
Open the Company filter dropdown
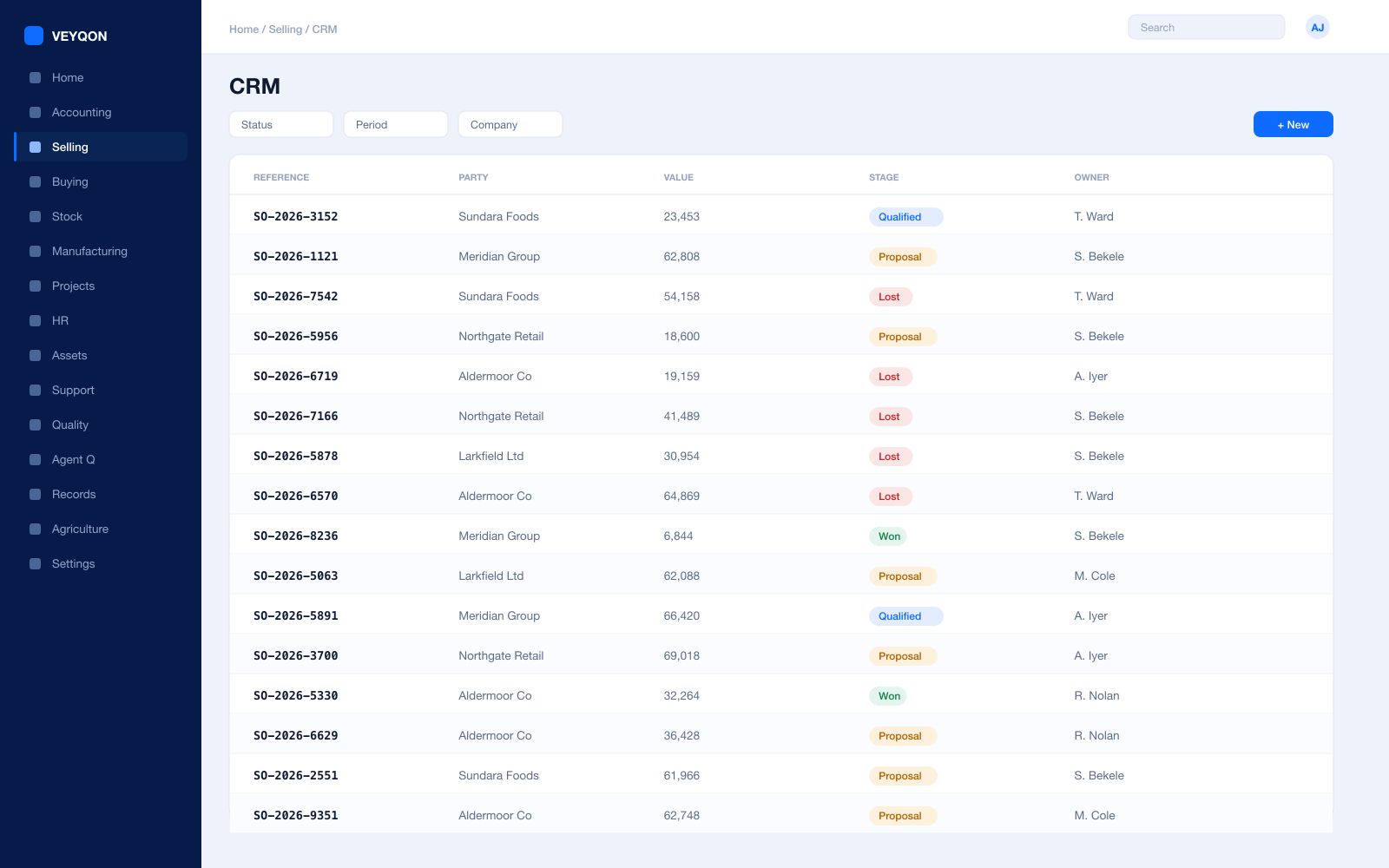point(510,124)
